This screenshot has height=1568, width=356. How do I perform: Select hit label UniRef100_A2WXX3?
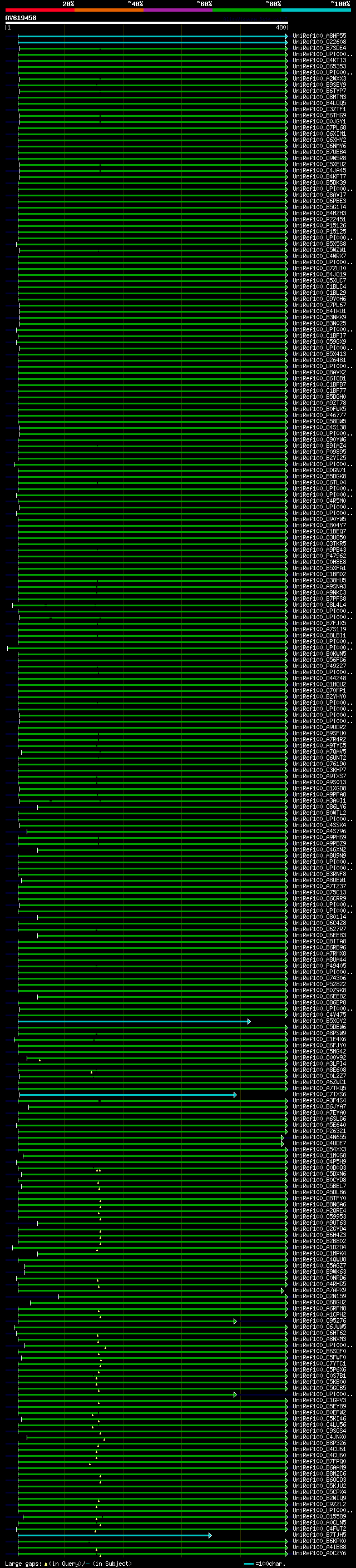pos(319,78)
